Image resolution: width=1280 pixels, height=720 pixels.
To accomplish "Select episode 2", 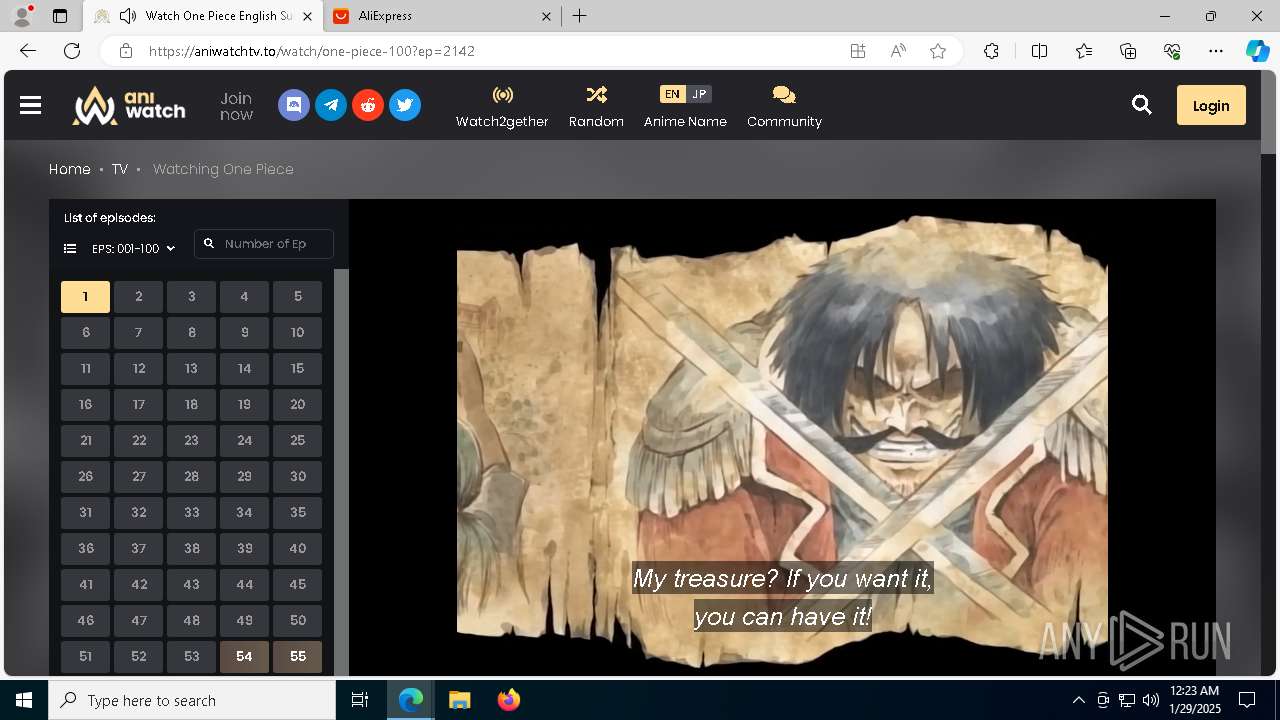I will tap(139, 296).
